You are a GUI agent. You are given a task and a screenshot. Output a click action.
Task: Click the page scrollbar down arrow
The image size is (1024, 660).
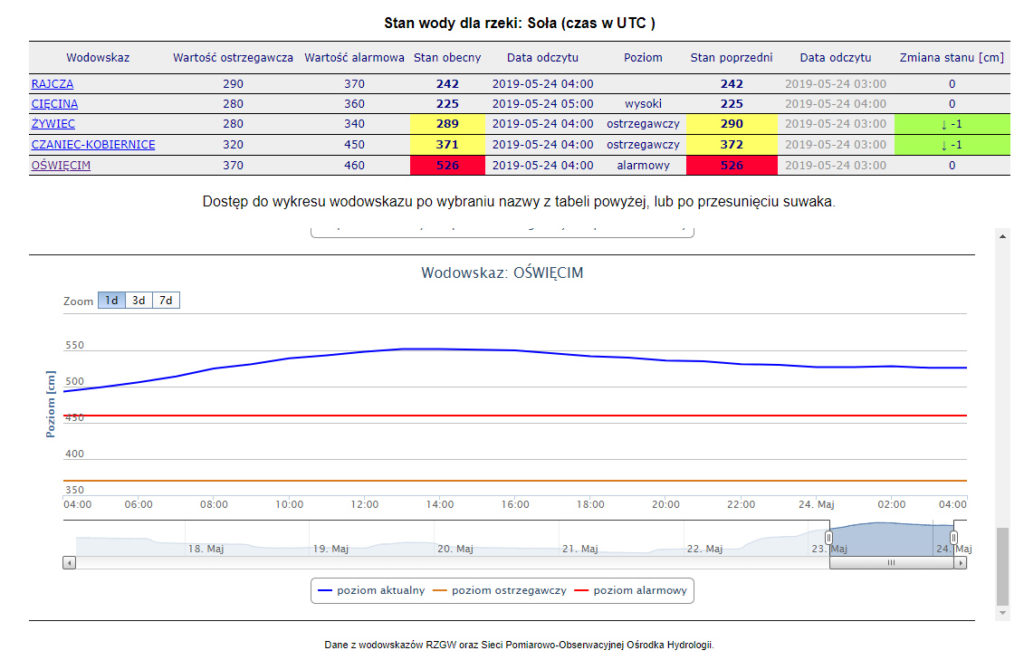coord(1002,612)
